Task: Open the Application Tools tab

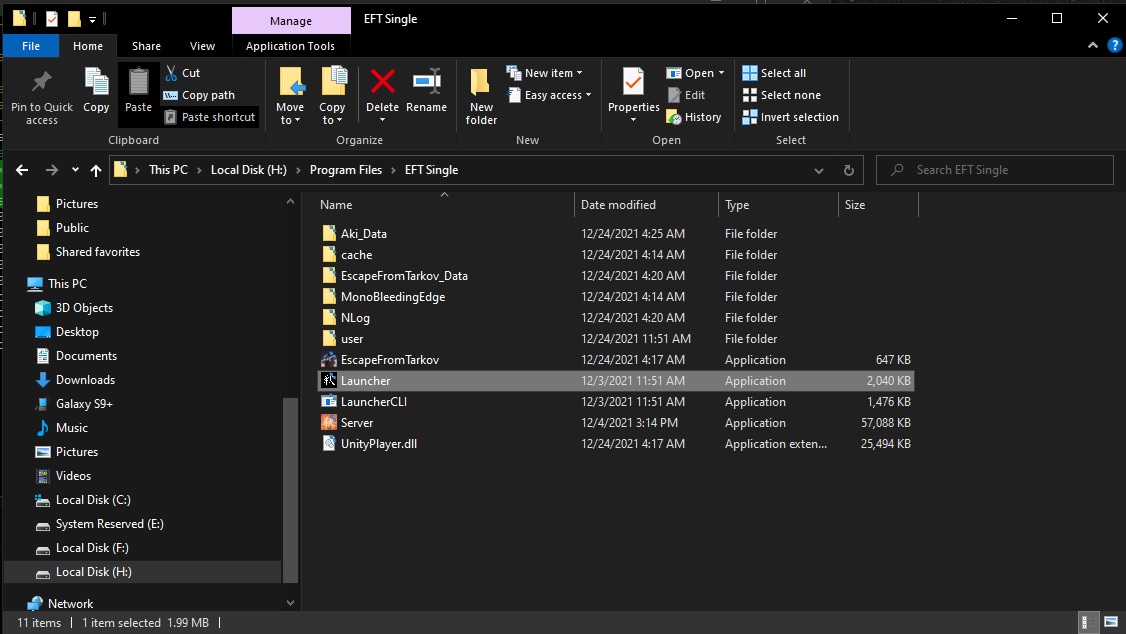Action: tap(290, 46)
